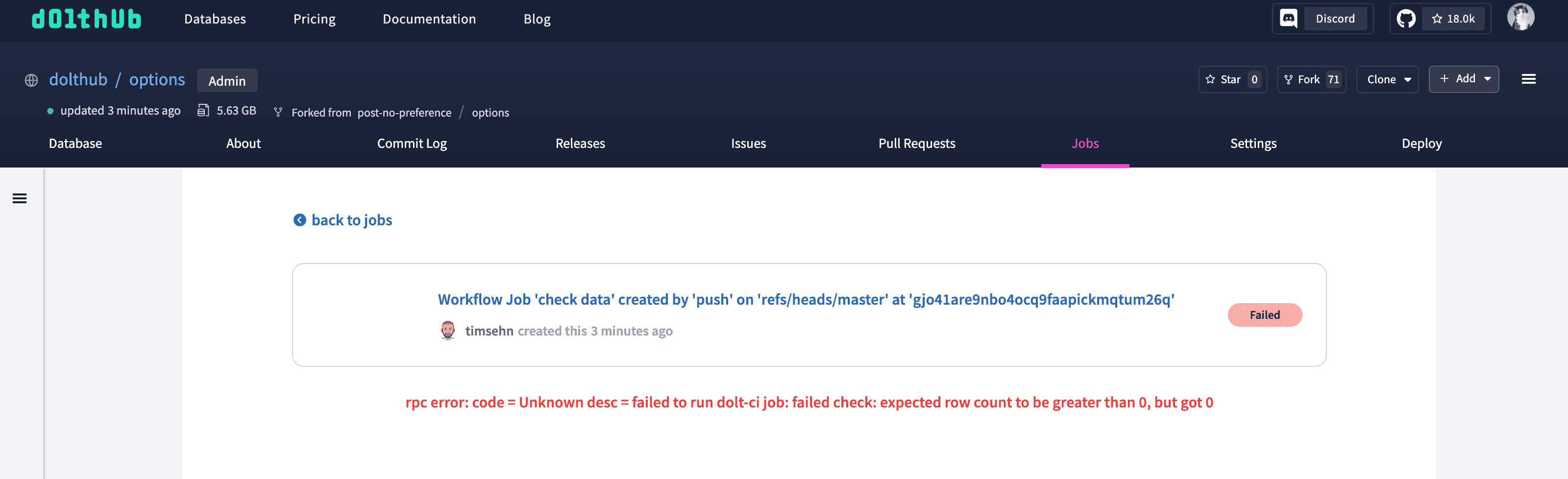Click timsehn's avatar icon
This screenshot has width=1568, height=479.
[448, 331]
